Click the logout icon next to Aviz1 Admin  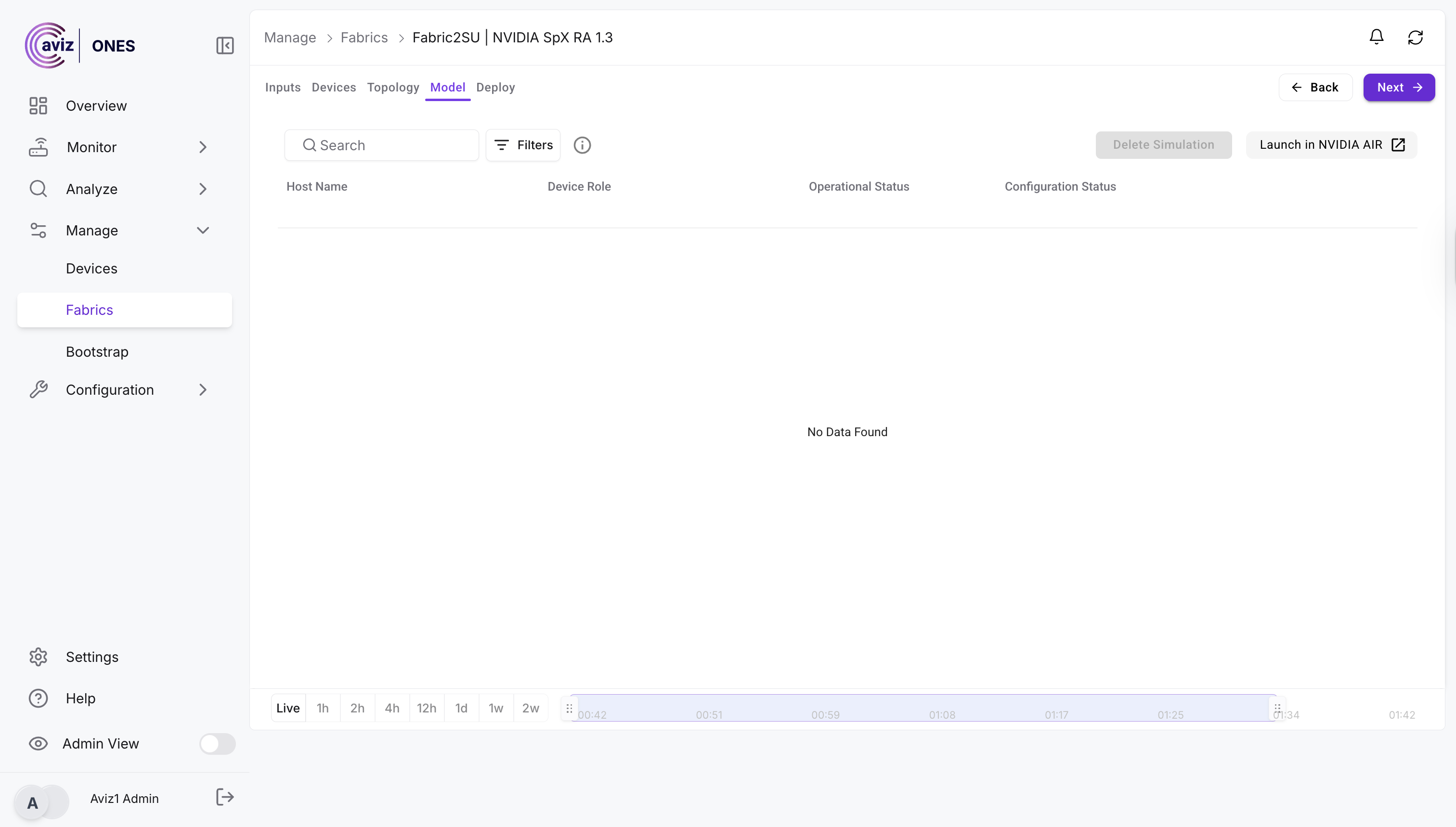pyautogui.click(x=225, y=798)
